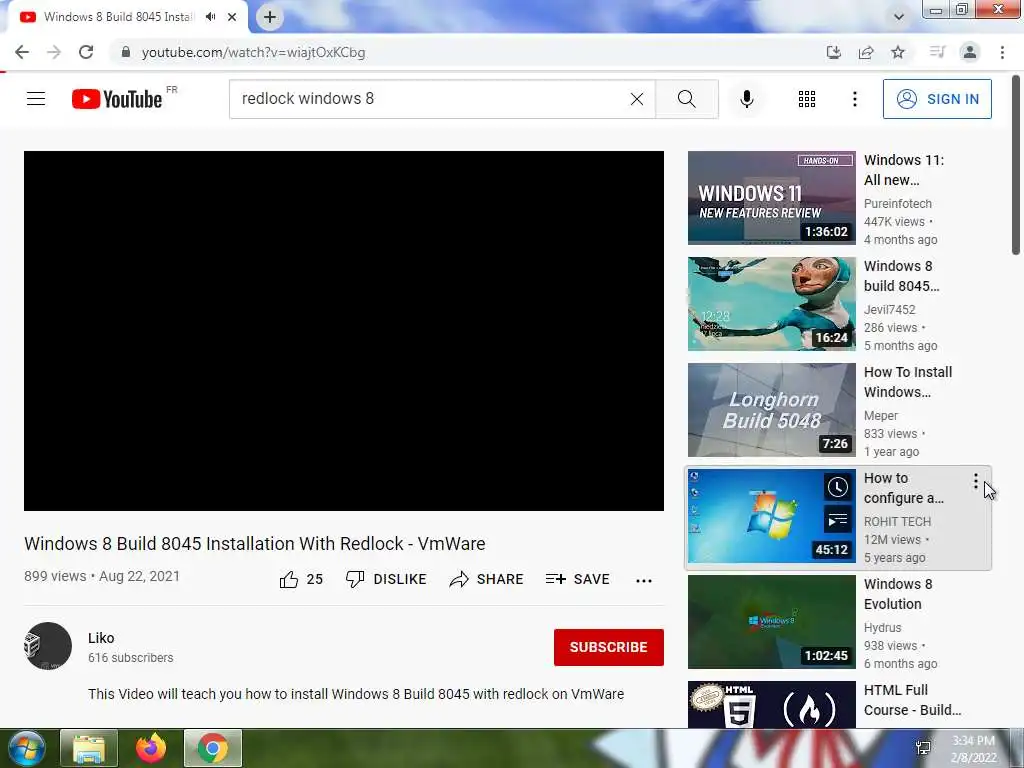
Task: Open Windows 8 build 8045 Jevil7452 thumbnail
Action: 771,304
